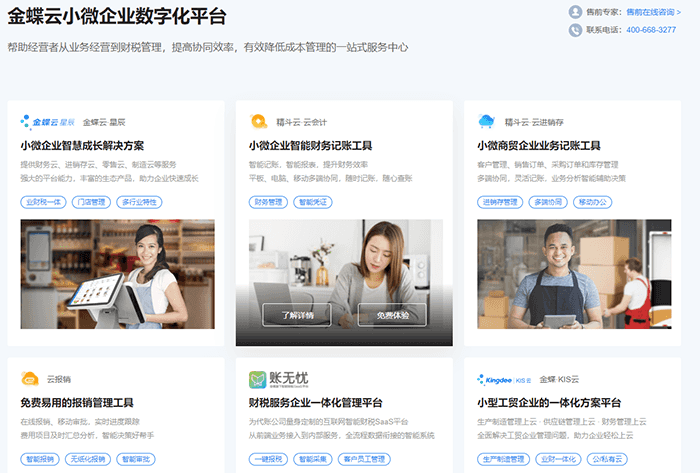Select the 业财一体化 tag
The width and height of the screenshot is (700, 473).
coord(558,459)
